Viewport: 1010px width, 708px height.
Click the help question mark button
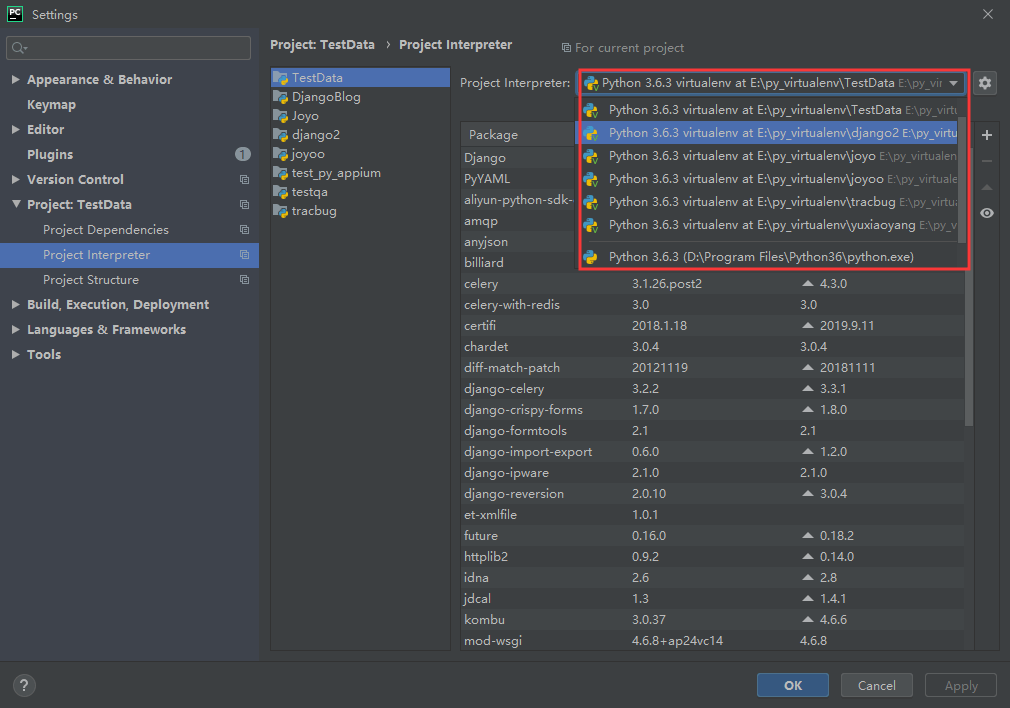[24, 685]
